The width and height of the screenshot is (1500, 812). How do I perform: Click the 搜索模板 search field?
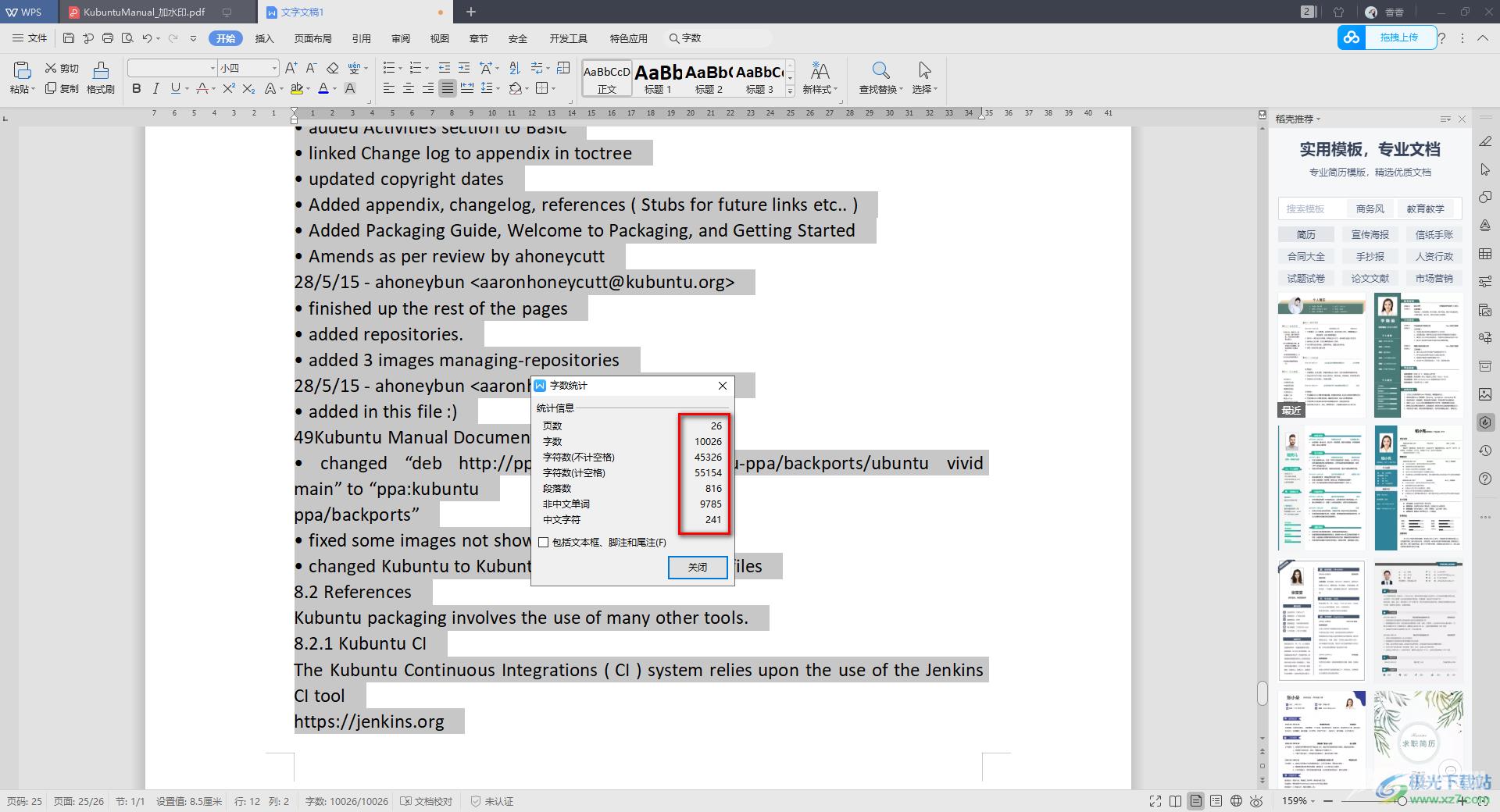pos(1312,208)
